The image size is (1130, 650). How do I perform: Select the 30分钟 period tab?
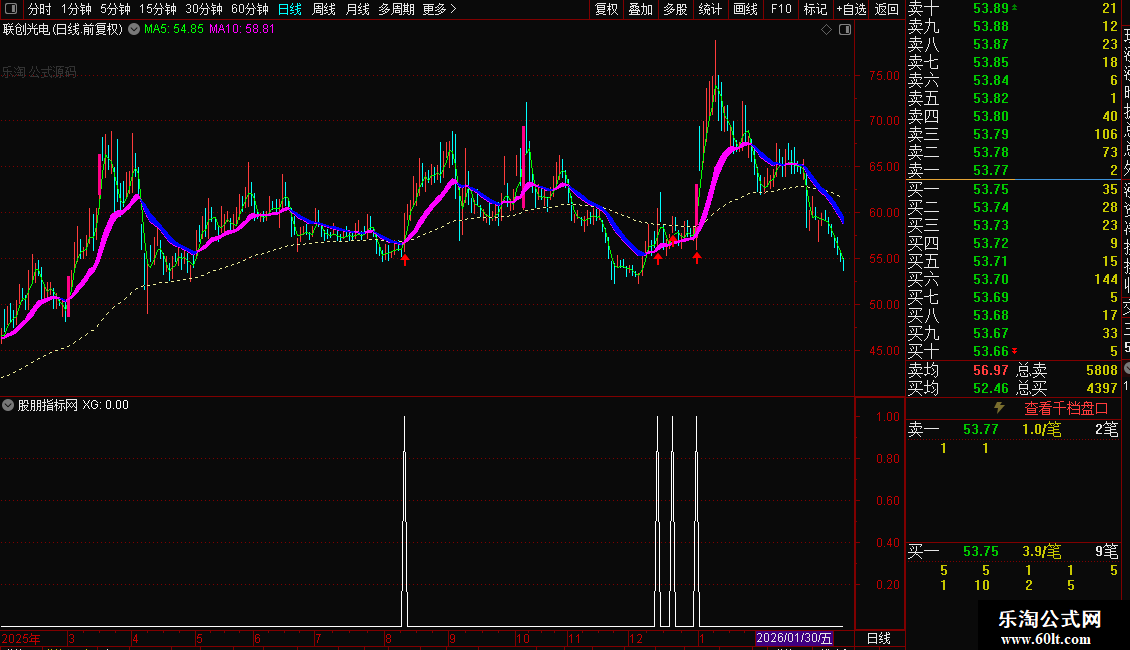(204, 9)
